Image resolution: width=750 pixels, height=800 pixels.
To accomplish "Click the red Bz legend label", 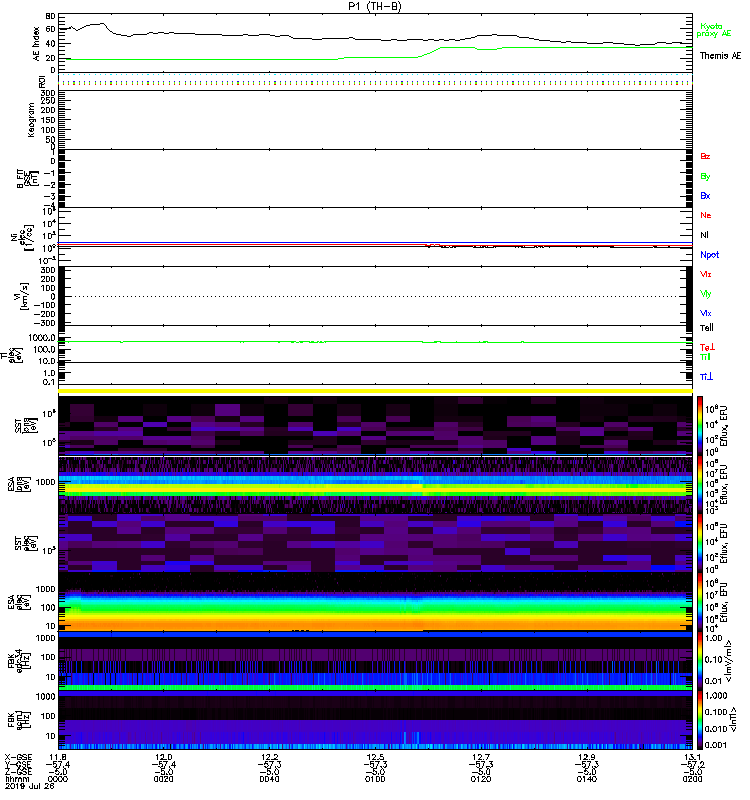I will coord(705,156).
